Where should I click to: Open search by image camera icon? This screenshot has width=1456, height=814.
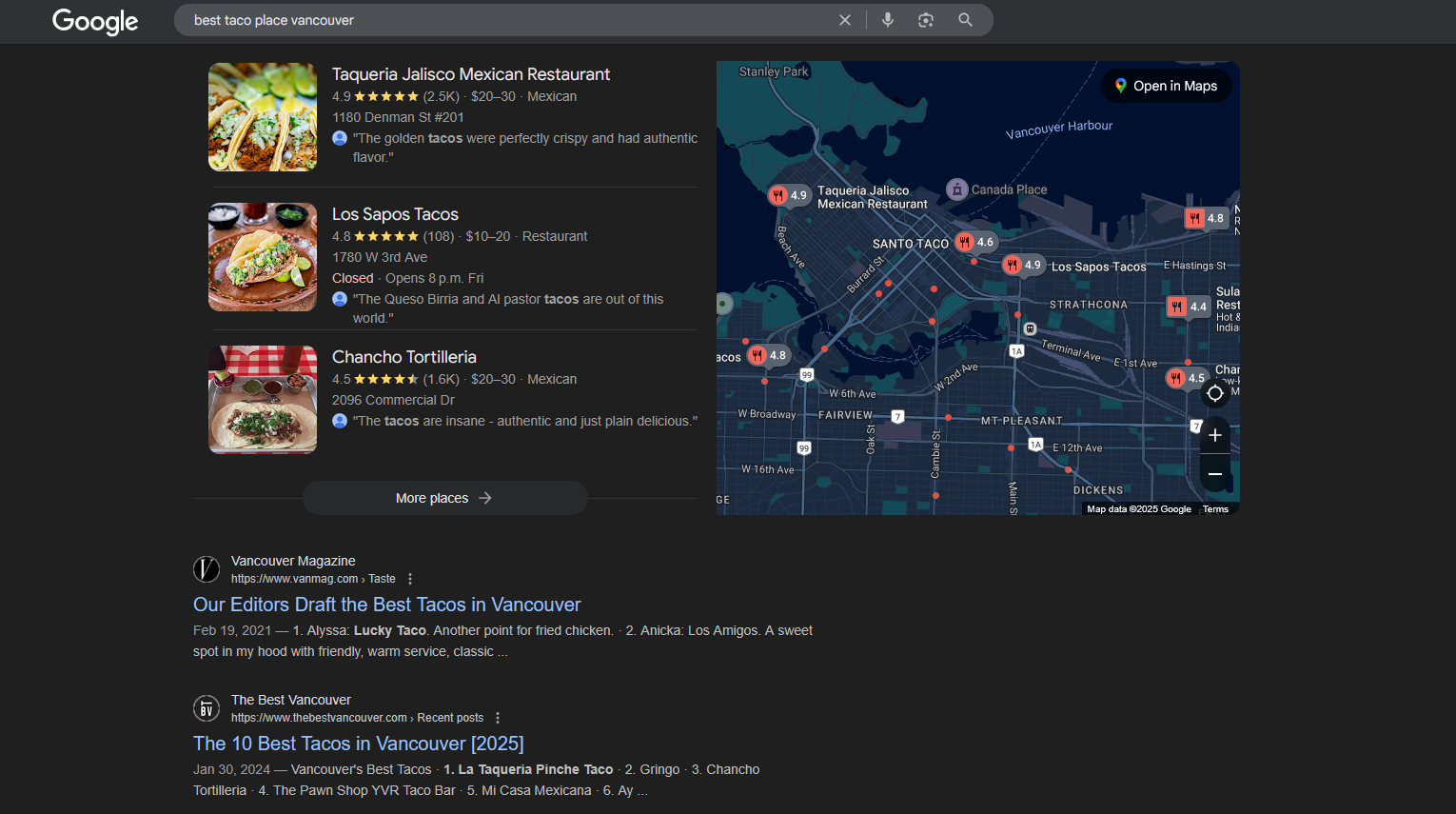click(926, 20)
